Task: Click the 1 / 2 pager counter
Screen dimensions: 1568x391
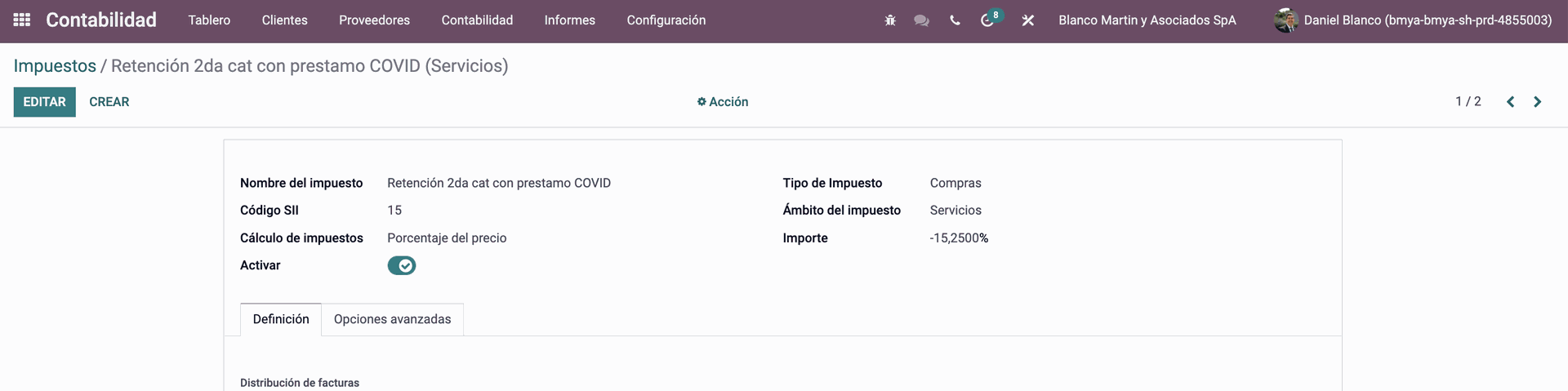Action: click(x=1468, y=102)
